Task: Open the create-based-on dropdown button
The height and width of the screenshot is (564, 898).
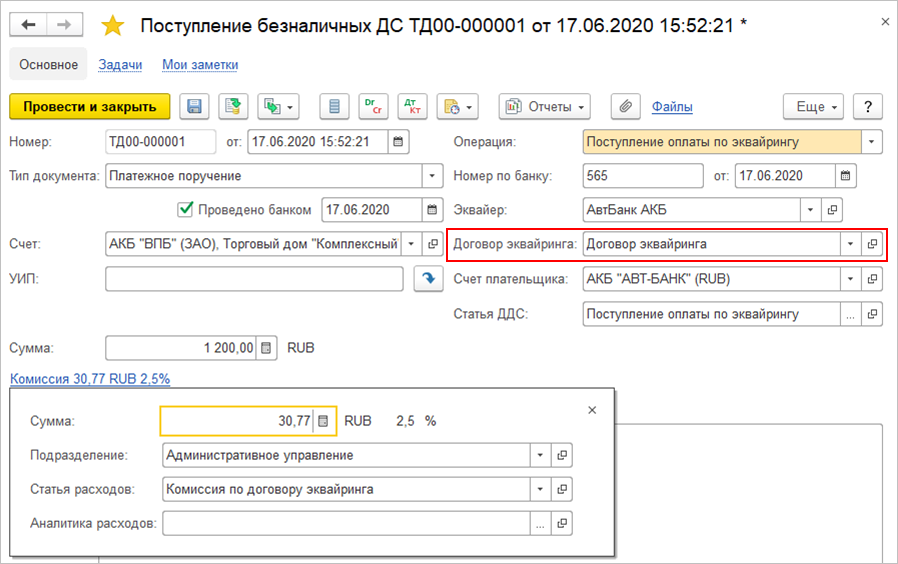Action: click(x=278, y=107)
